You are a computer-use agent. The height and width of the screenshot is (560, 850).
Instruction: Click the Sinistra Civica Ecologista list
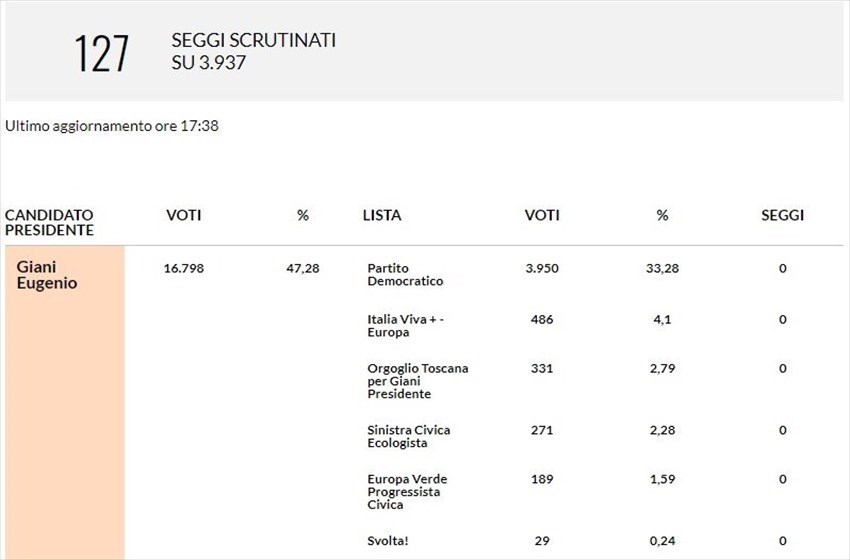(x=408, y=436)
